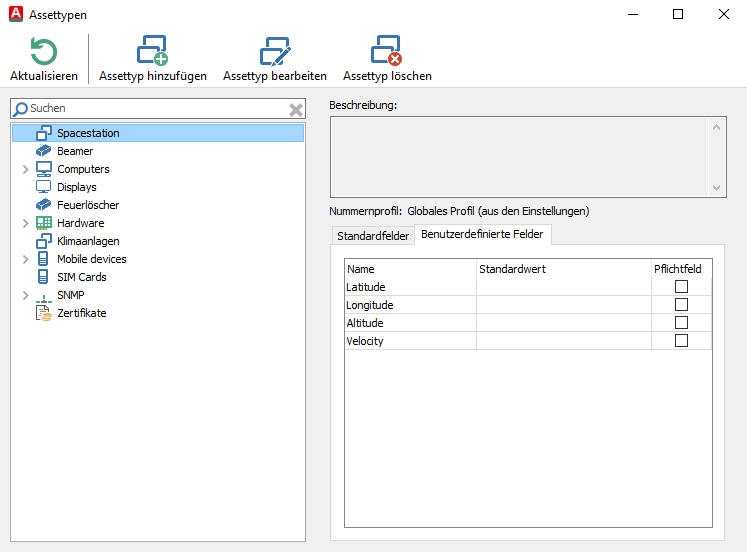
Task: Enable Pflichtfeld checkbox for Latitude
Action: click(681, 287)
